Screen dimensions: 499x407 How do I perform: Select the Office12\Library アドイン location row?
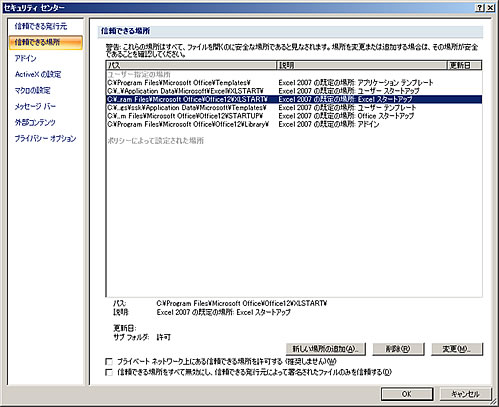point(294,124)
